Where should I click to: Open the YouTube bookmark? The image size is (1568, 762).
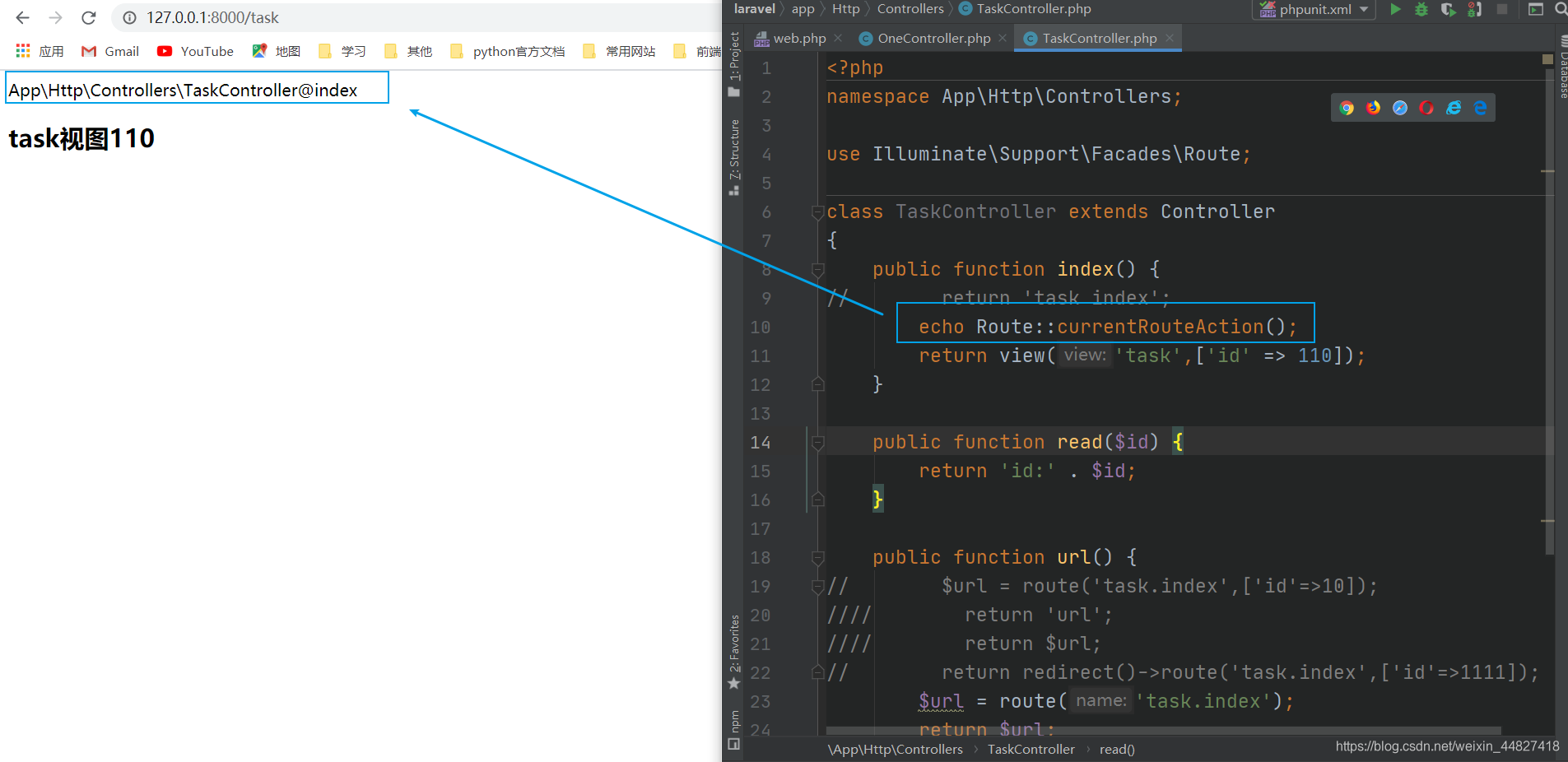(195, 51)
